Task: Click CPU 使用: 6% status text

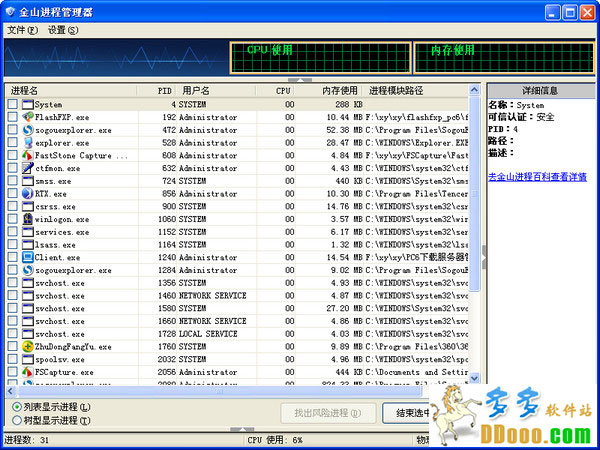Action: [x=274, y=440]
